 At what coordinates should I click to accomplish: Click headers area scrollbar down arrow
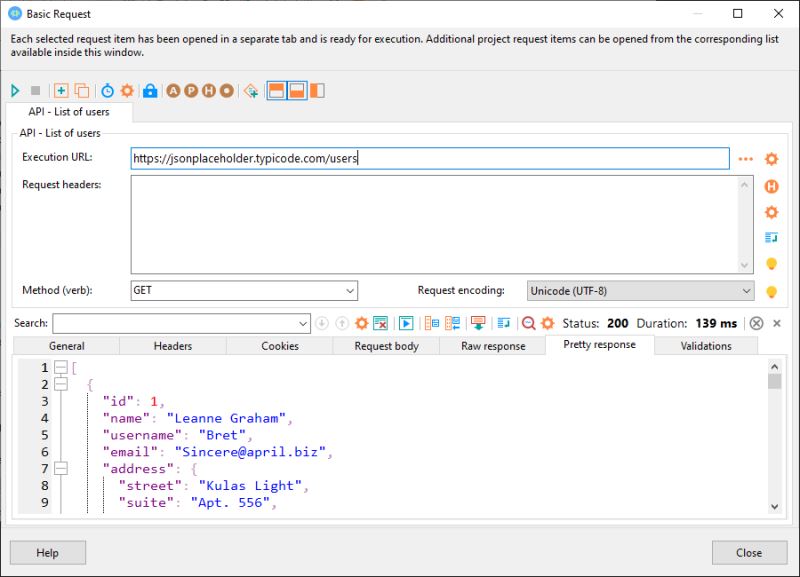(x=744, y=265)
